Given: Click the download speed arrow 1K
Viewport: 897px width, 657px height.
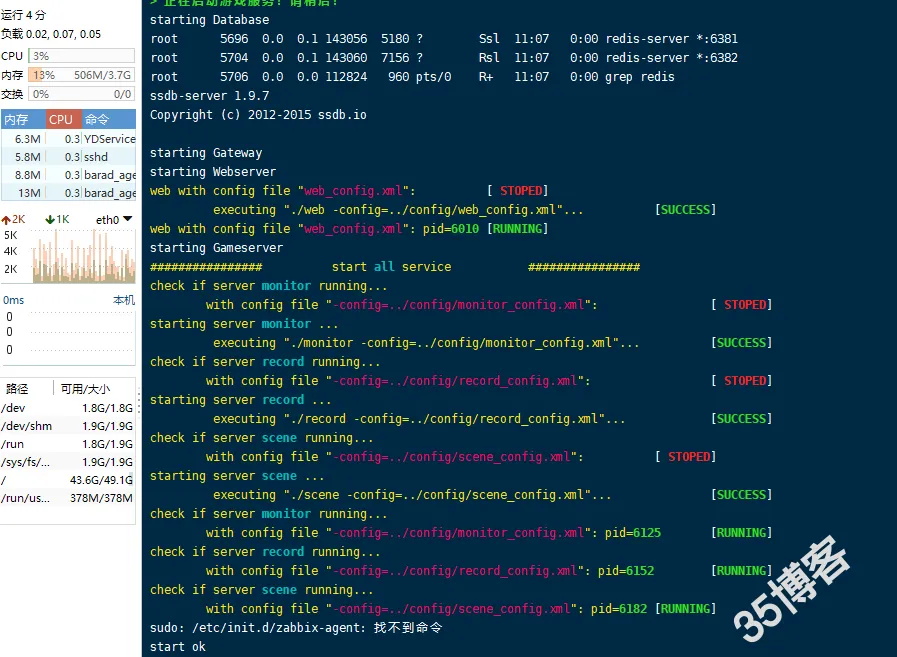Looking at the screenshot, I should point(57,219).
